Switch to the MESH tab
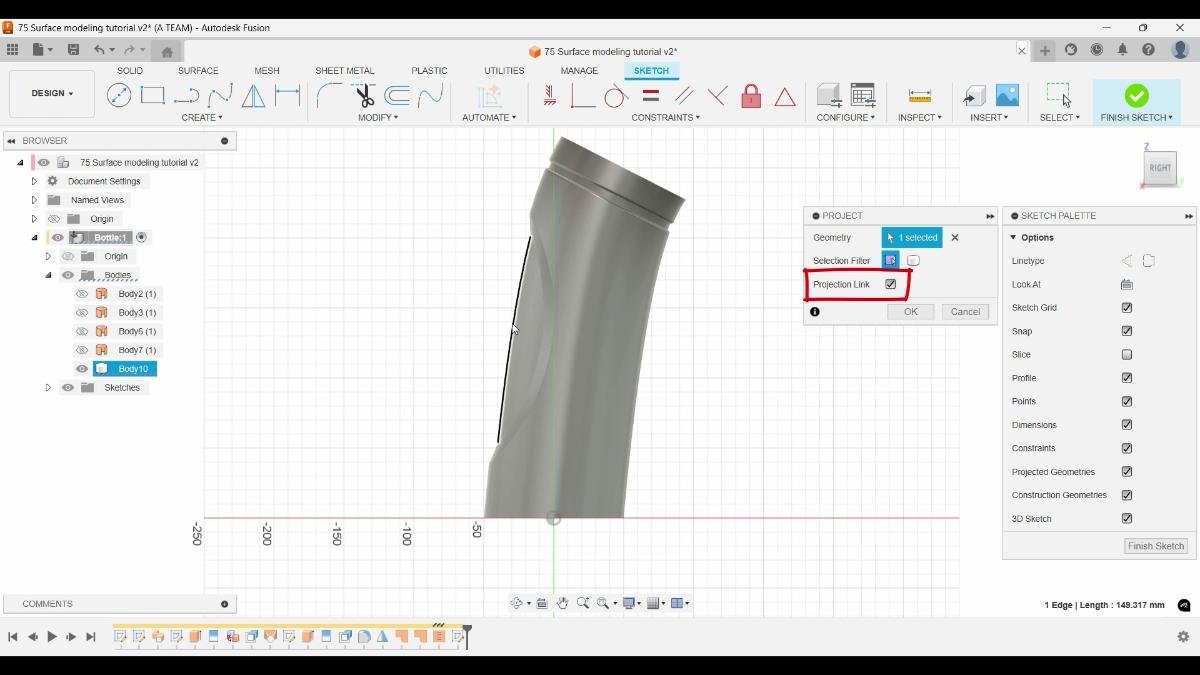The height and width of the screenshot is (675, 1200). click(267, 71)
